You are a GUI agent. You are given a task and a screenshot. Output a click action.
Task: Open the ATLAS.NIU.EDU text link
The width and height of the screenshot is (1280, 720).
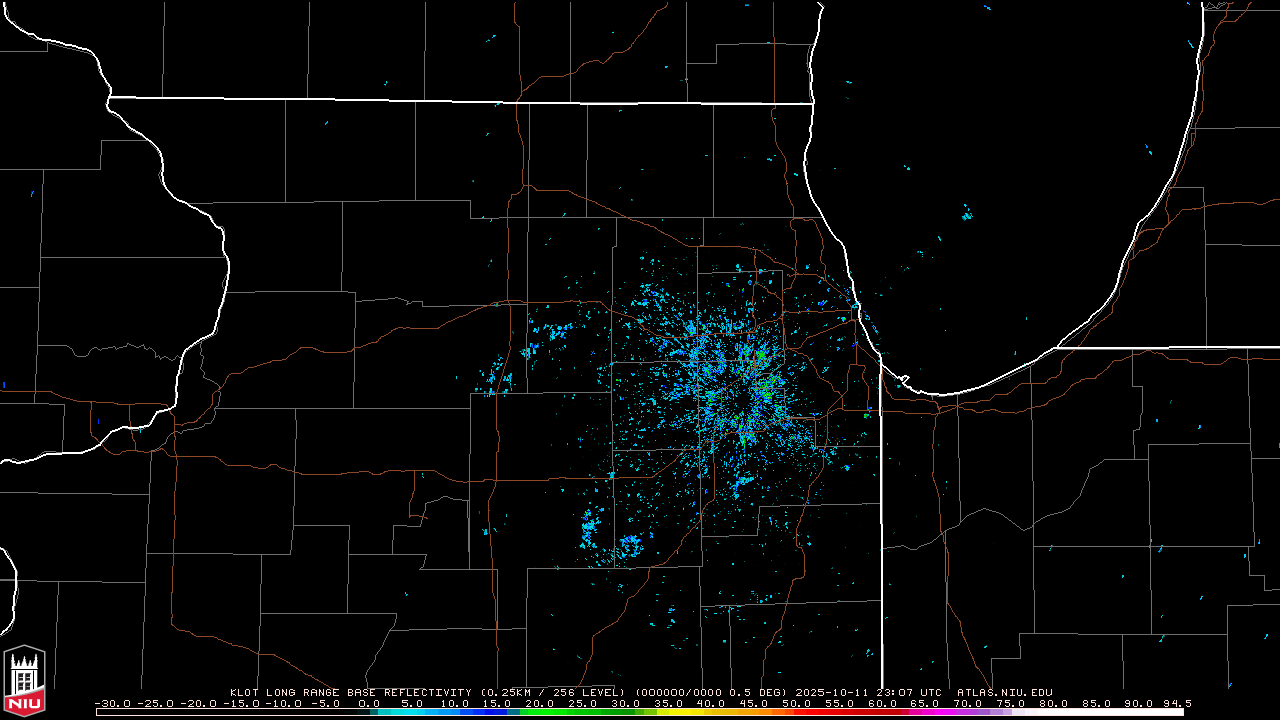pyautogui.click(x=1004, y=692)
